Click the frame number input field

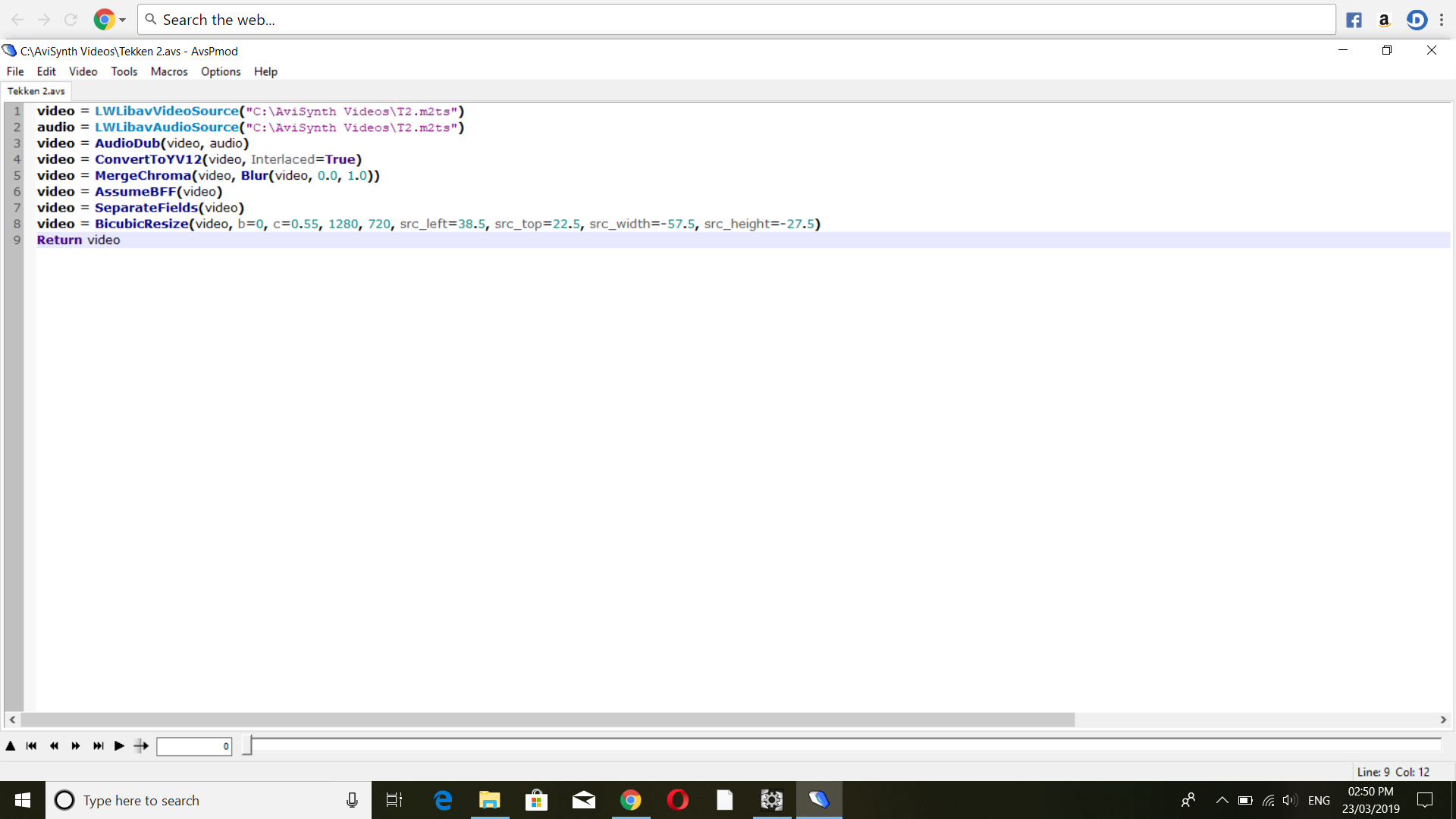(193, 747)
